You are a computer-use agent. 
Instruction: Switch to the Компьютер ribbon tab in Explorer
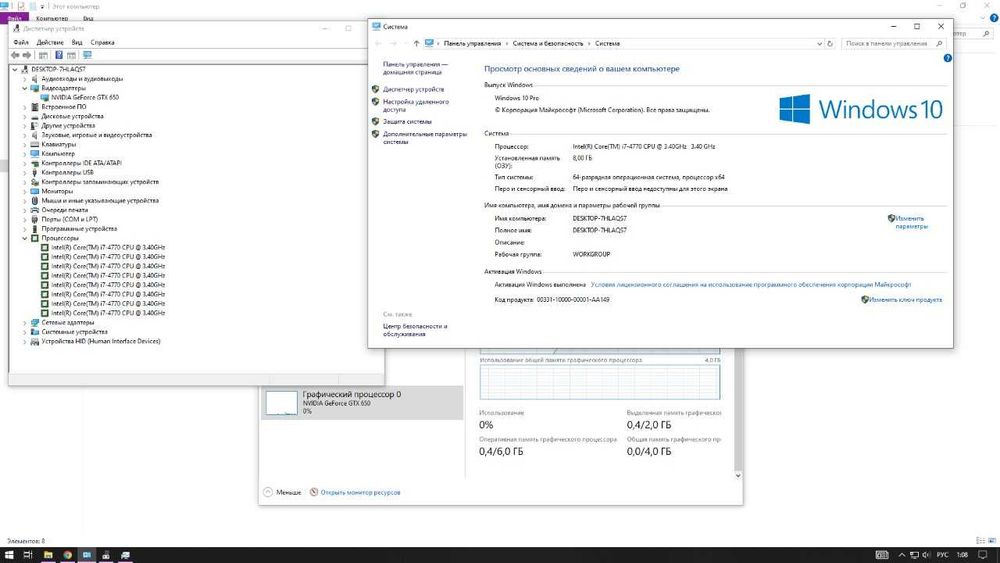coord(52,18)
